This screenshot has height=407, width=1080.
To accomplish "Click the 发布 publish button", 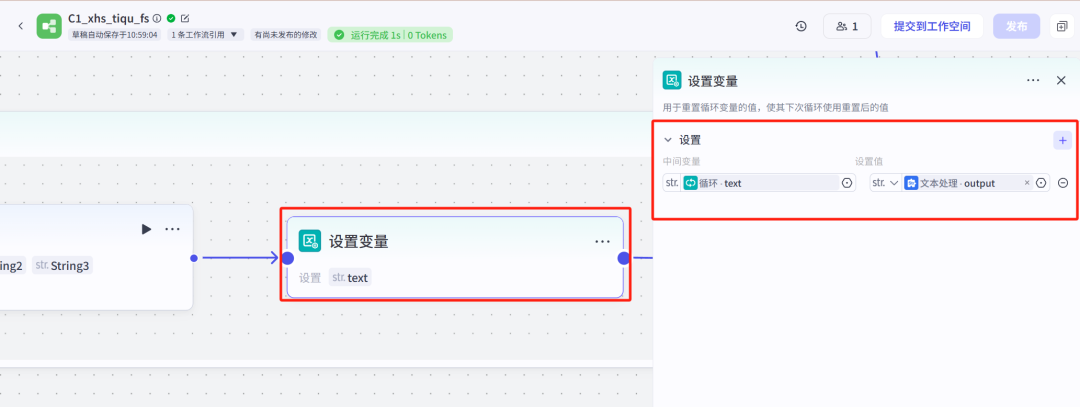I will (x=1017, y=26).
